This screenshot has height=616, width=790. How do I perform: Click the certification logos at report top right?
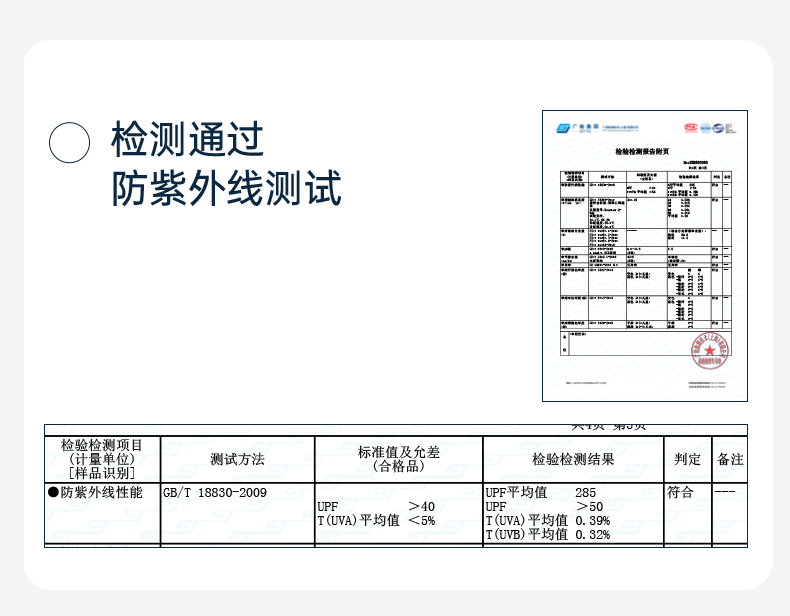pos(709,128)
